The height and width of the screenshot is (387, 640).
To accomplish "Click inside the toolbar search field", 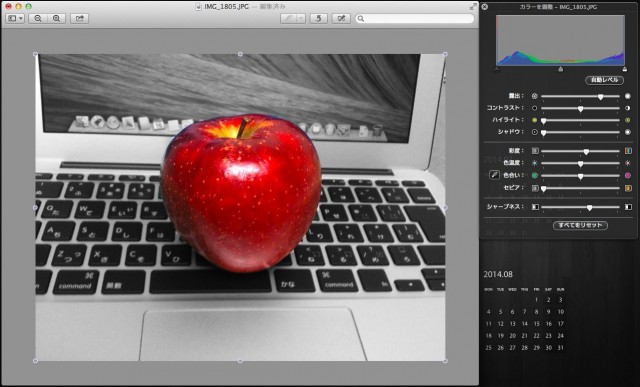I will 415,18.
